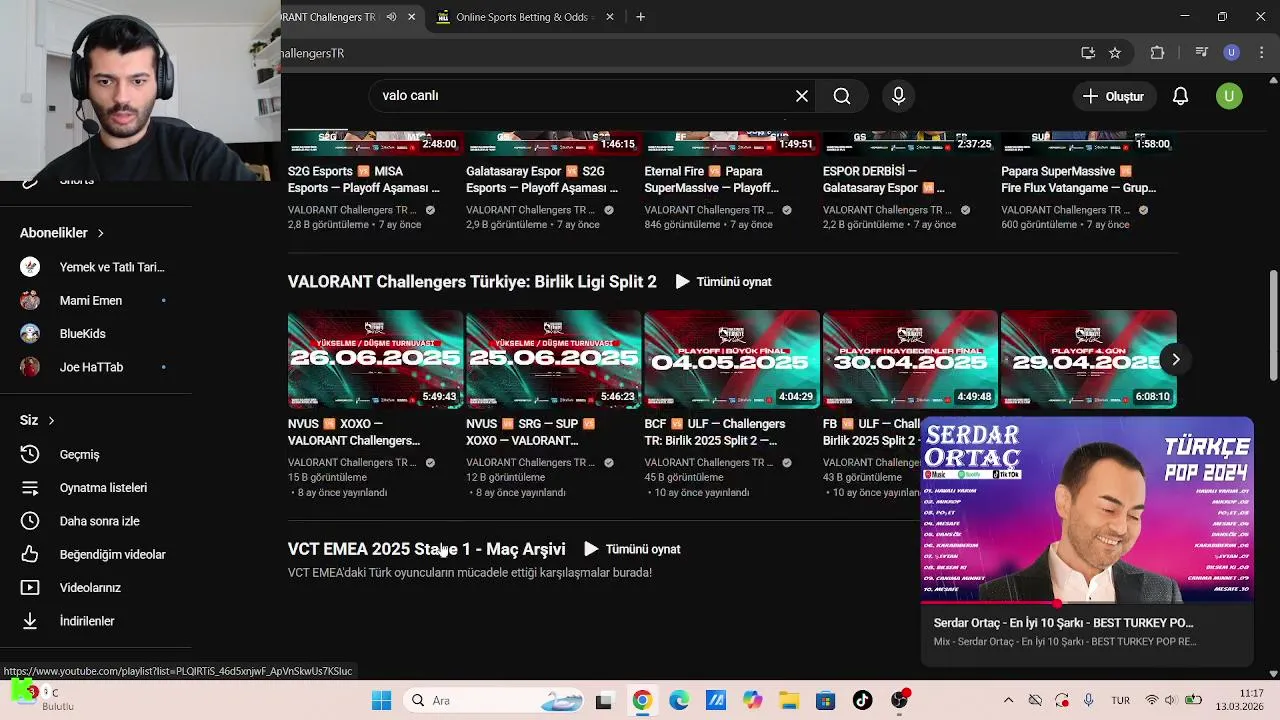Open Microsoft Store from taskbar
Image resolution: width=1280 pixels, height=720 pixels.
point(826,700)
